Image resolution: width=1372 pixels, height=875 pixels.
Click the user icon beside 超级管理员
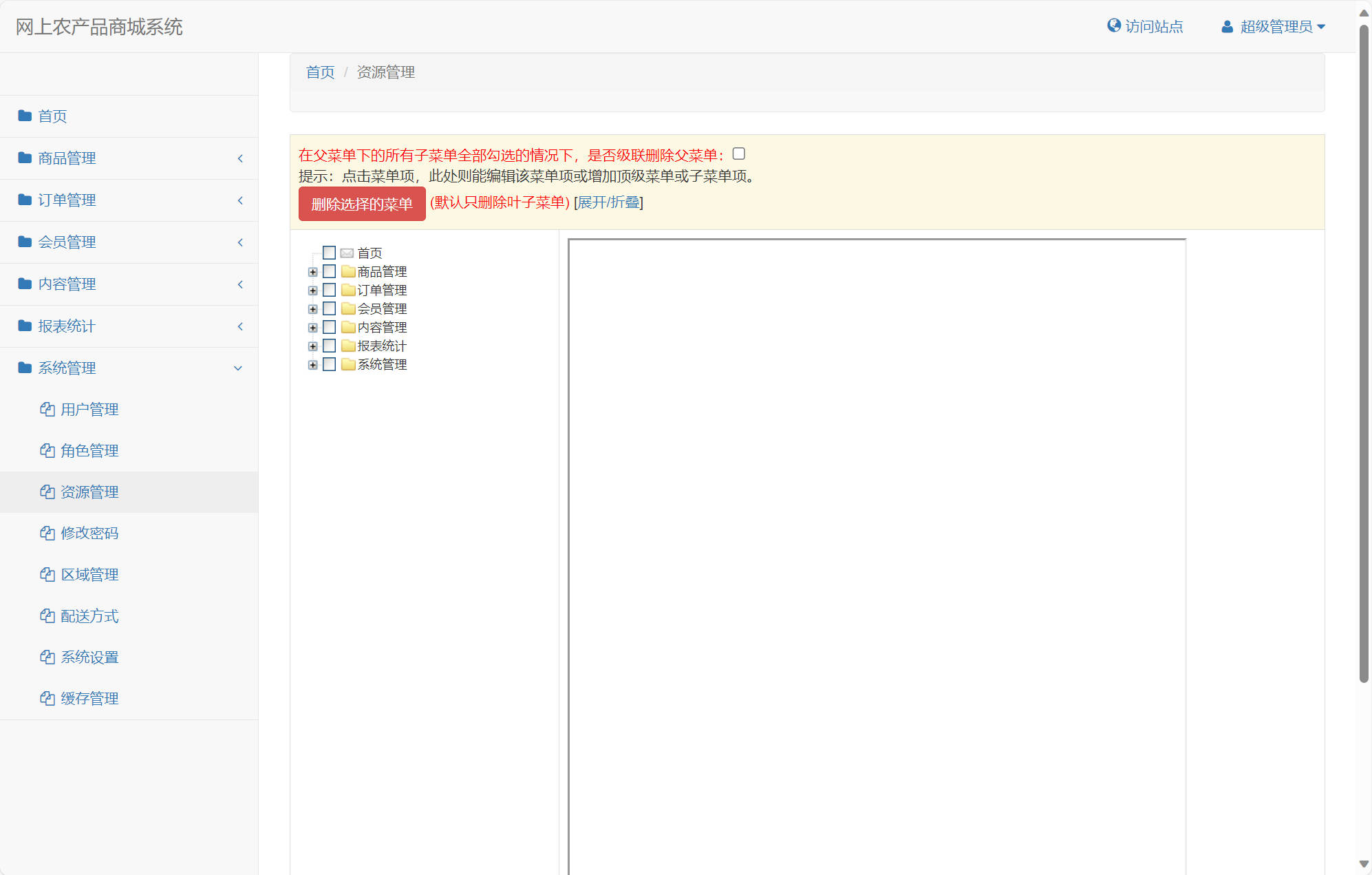coord(1227,27)
